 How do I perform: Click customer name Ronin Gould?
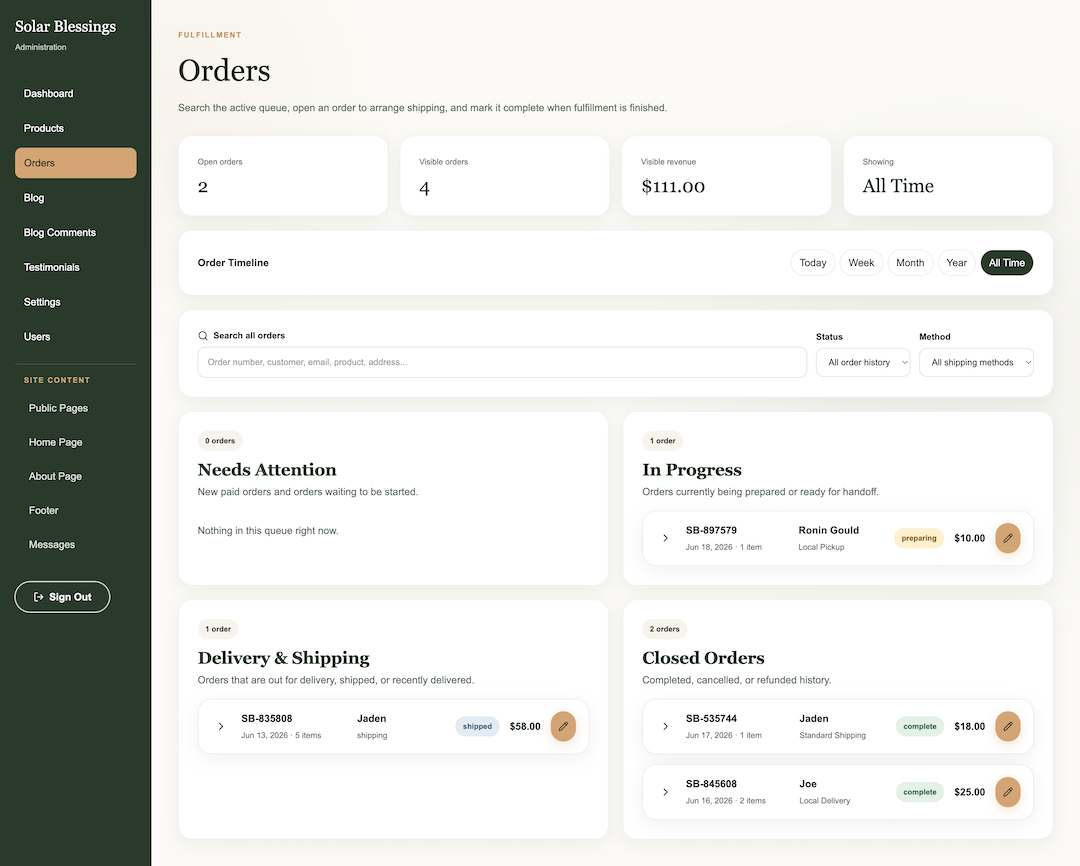click(x=829, y=530)
